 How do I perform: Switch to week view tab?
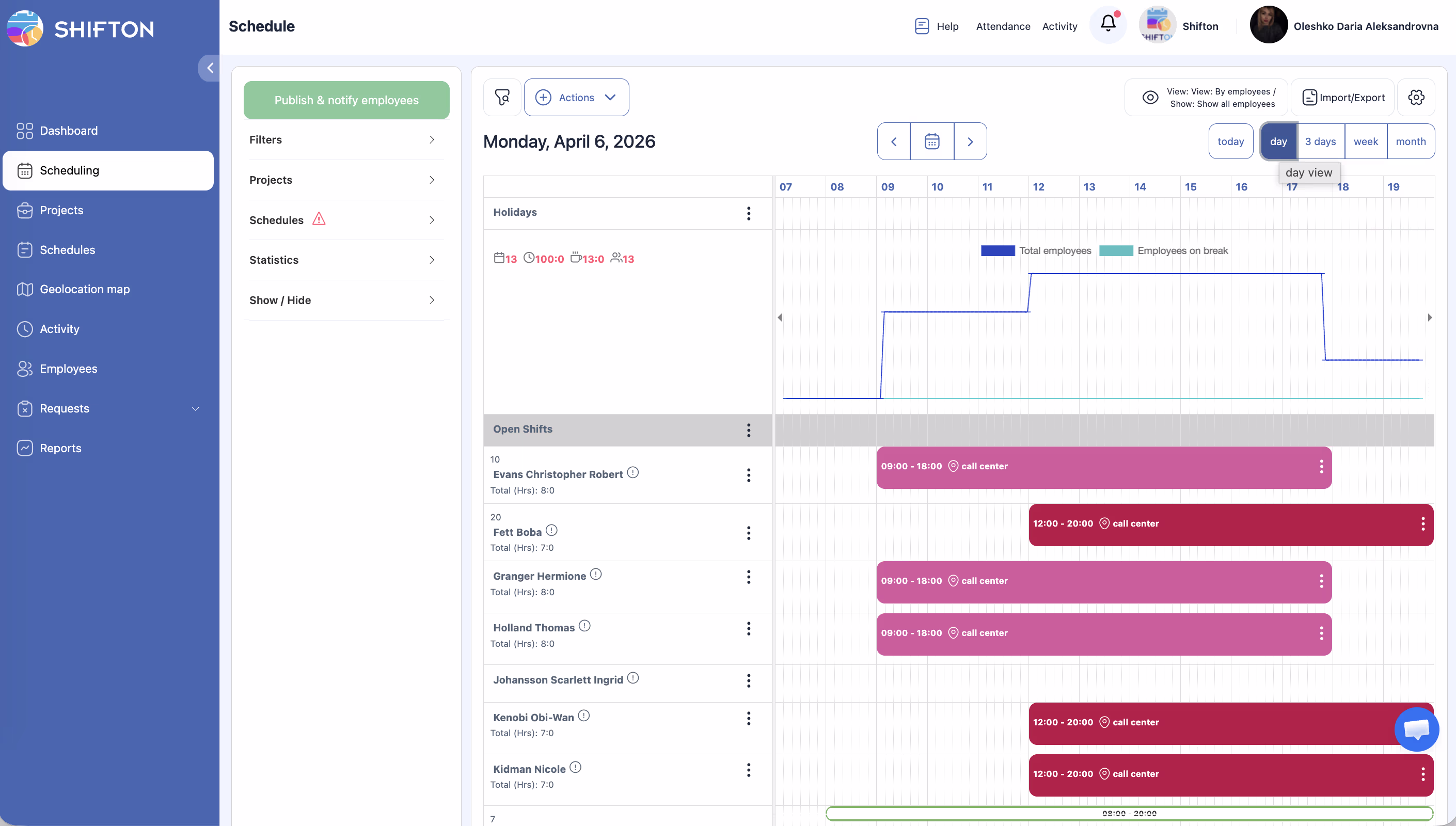pyautogui.click(x=1365, y=141)
